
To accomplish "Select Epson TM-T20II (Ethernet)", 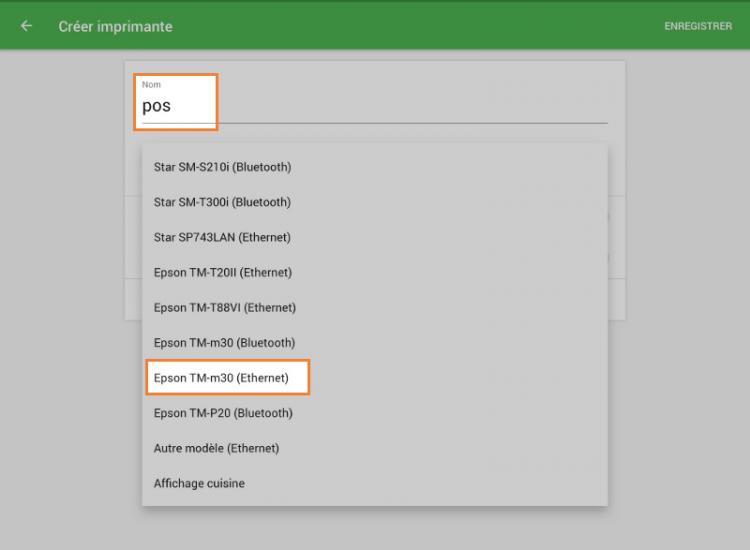I will [222, 272].
